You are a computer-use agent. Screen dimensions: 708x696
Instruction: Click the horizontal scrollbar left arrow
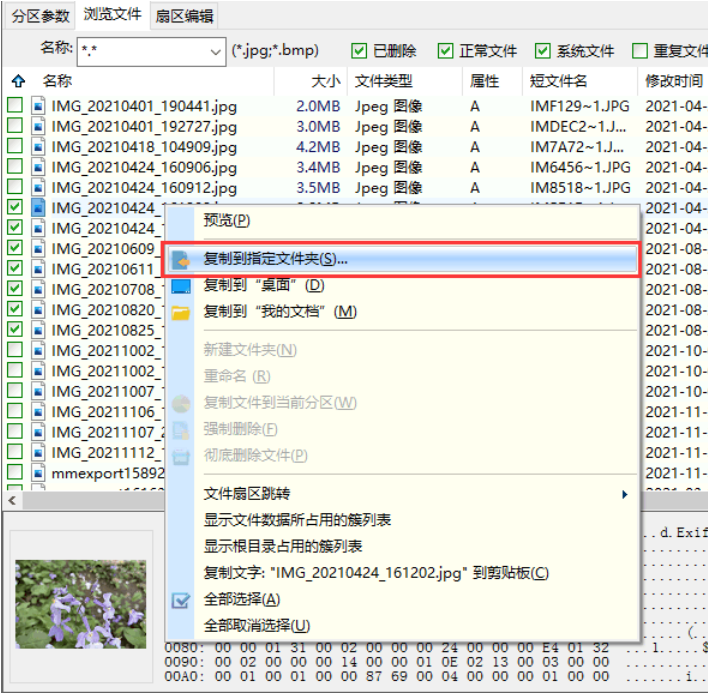coord(12,500)
